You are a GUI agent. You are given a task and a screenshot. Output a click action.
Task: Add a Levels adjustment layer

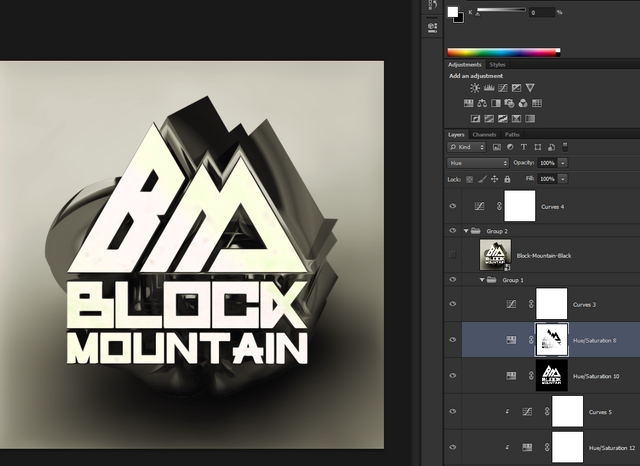[489, 88]
